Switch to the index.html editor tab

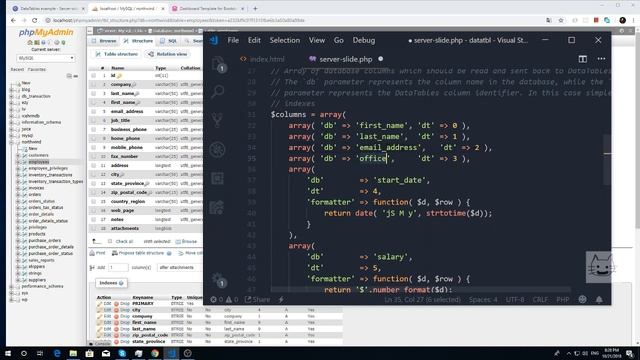[263, 59]
